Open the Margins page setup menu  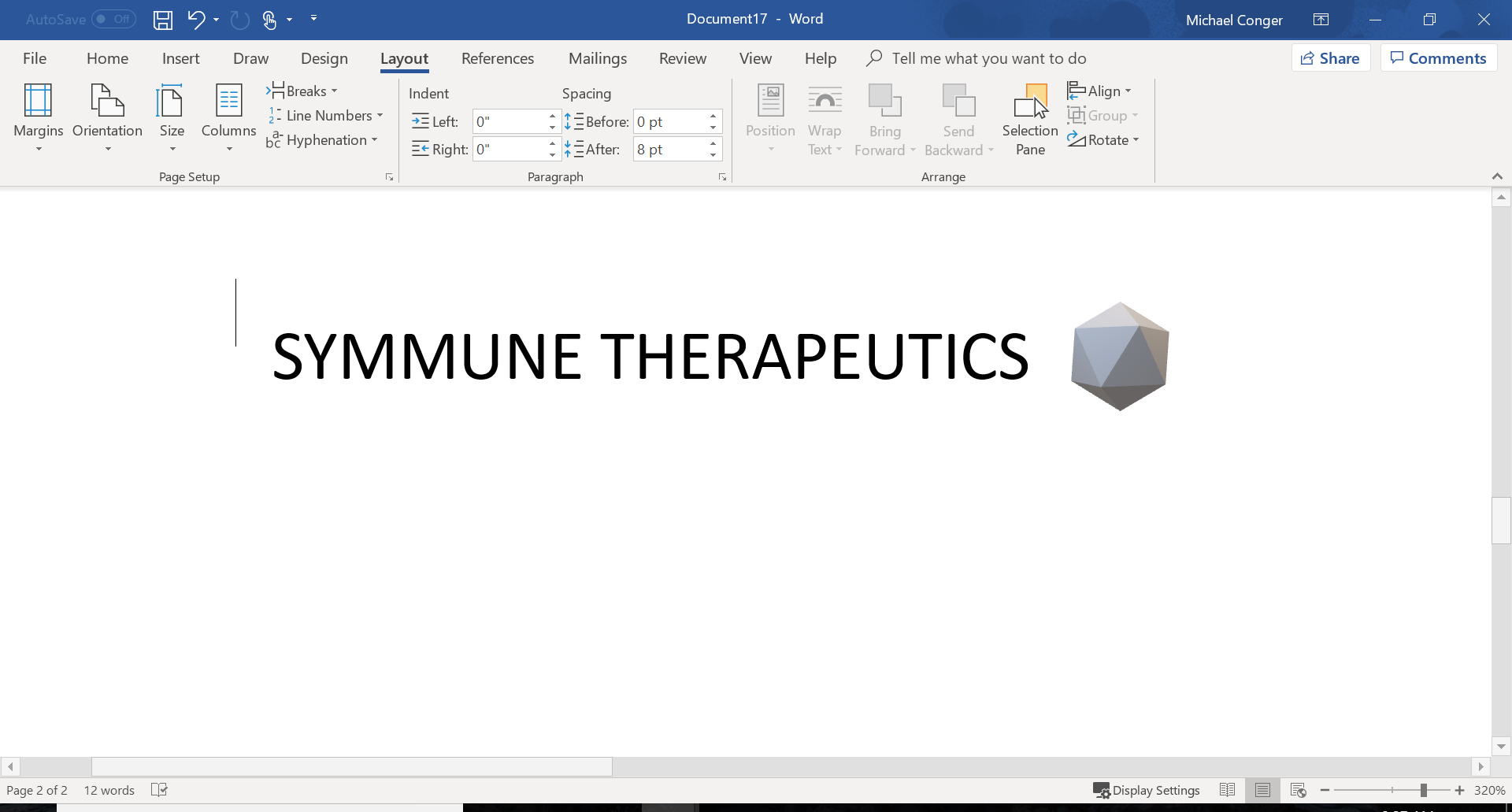(38, 117)
